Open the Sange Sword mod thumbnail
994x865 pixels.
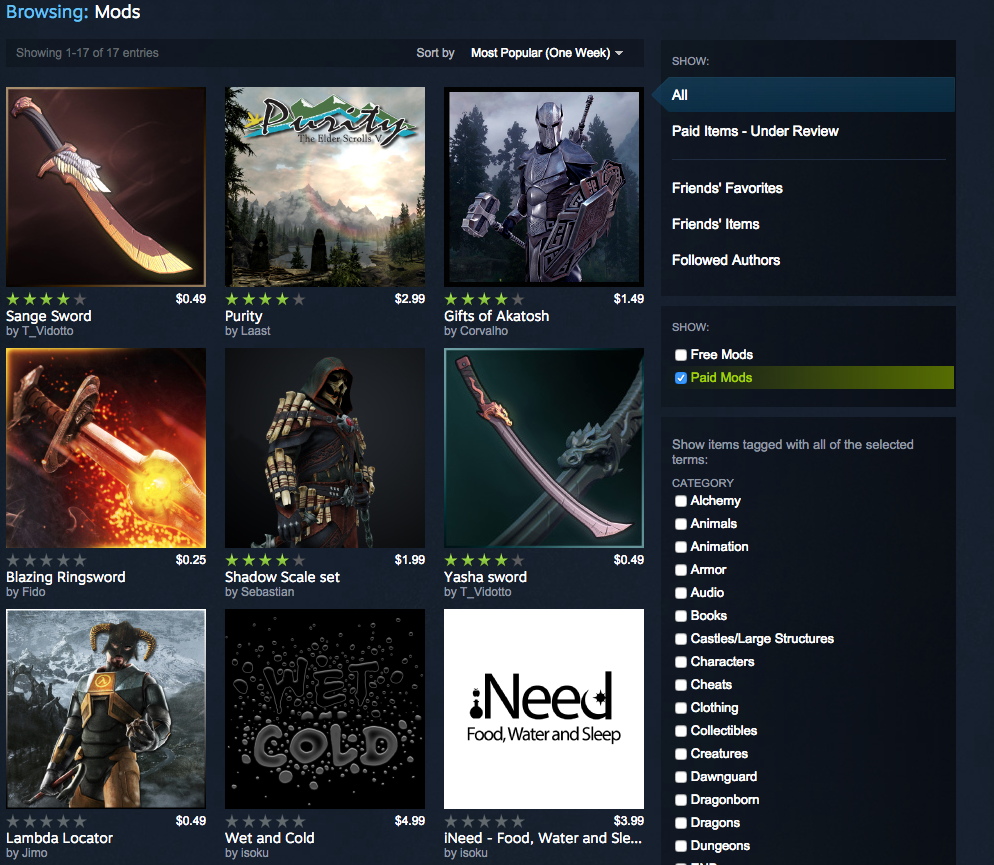(105, 187)
